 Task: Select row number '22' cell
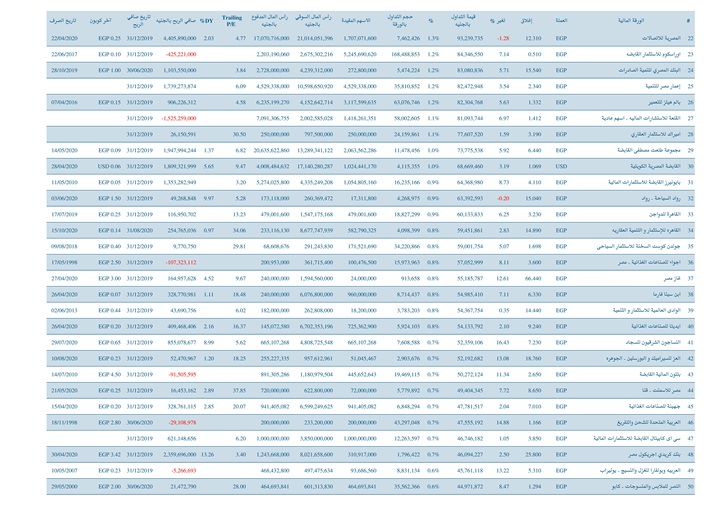point(691,39)
